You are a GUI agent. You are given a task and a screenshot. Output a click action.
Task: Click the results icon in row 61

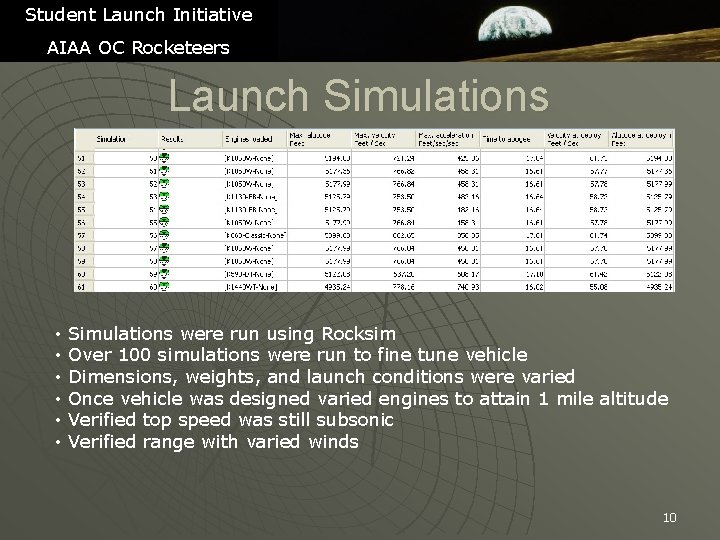click(164, 287)
